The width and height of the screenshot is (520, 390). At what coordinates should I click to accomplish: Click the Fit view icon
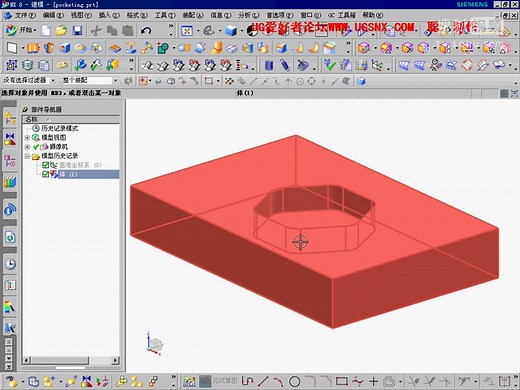click(187, 31)
